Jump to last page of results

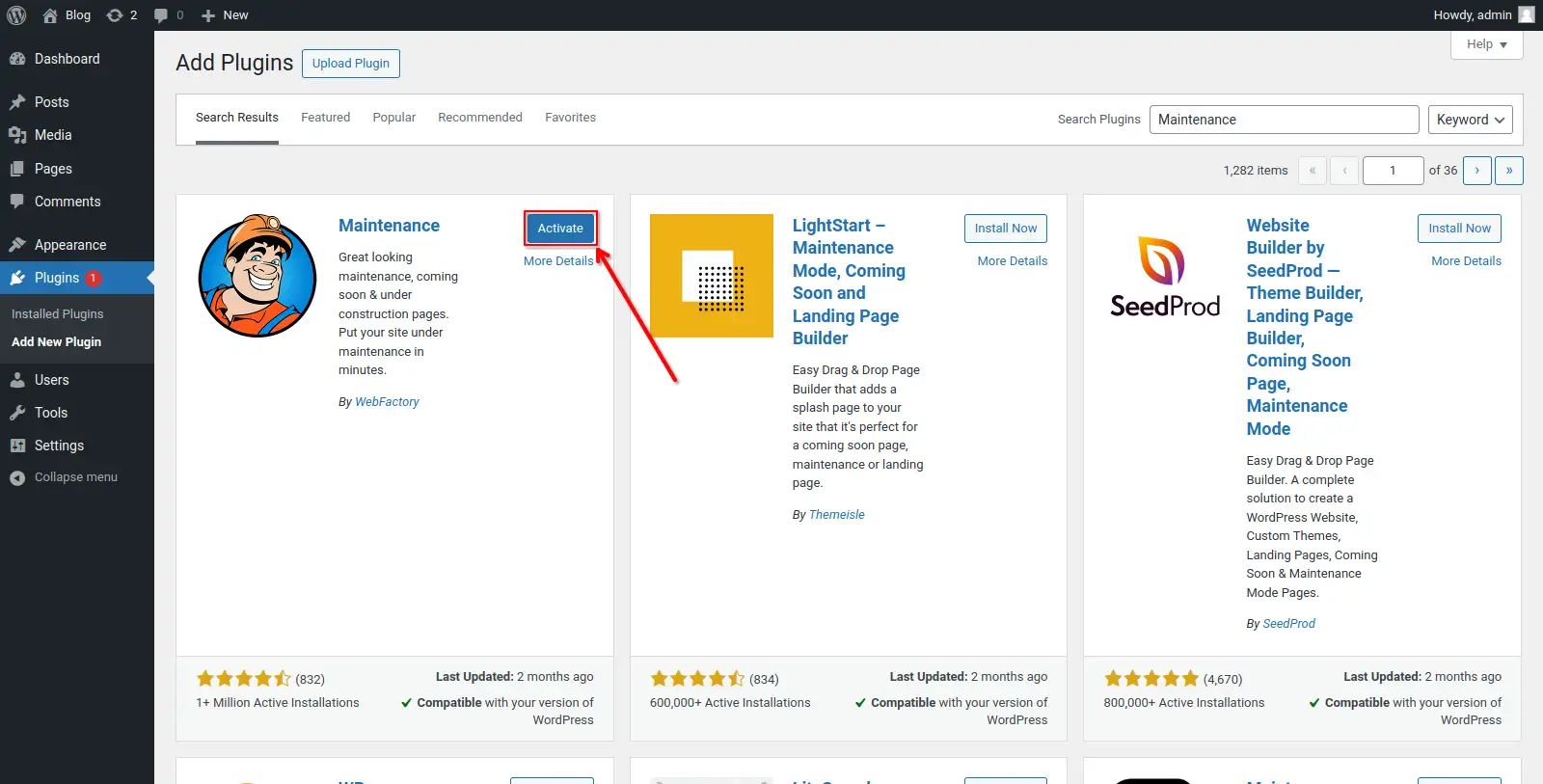[x=1509, y=171]
